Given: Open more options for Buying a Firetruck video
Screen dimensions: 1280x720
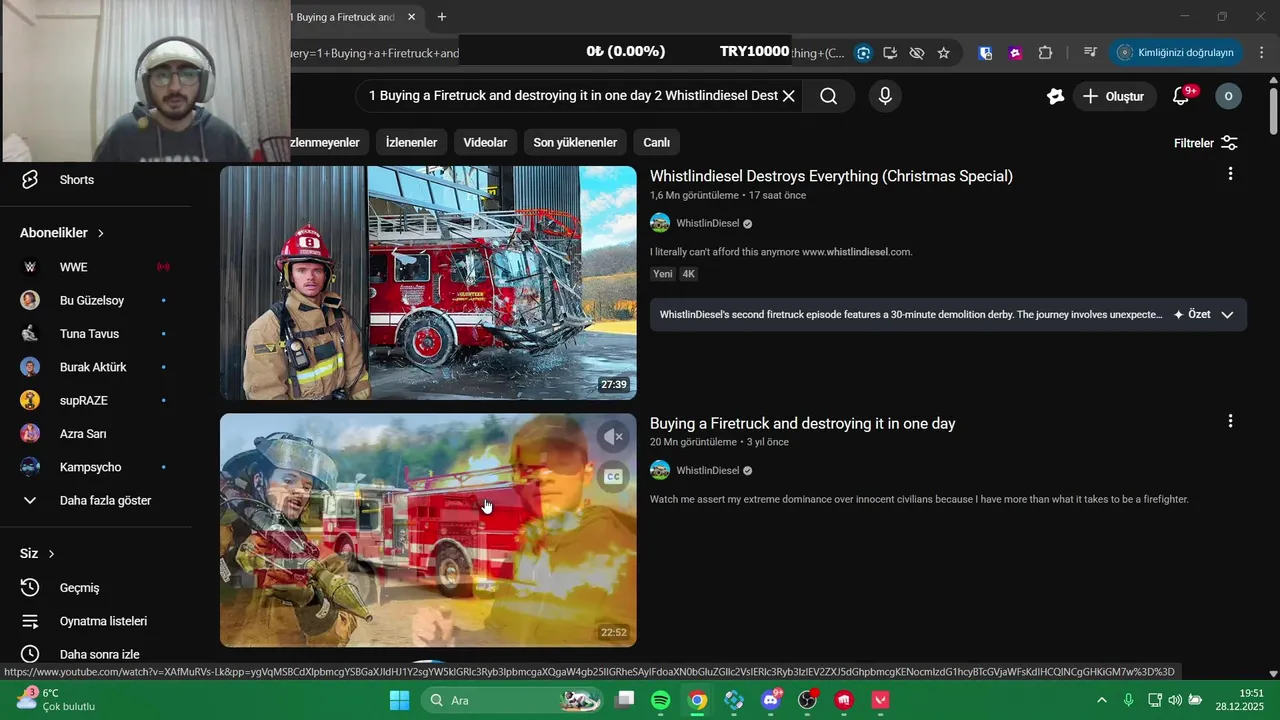Looking at the screenshot, I should coord(1230,421).
